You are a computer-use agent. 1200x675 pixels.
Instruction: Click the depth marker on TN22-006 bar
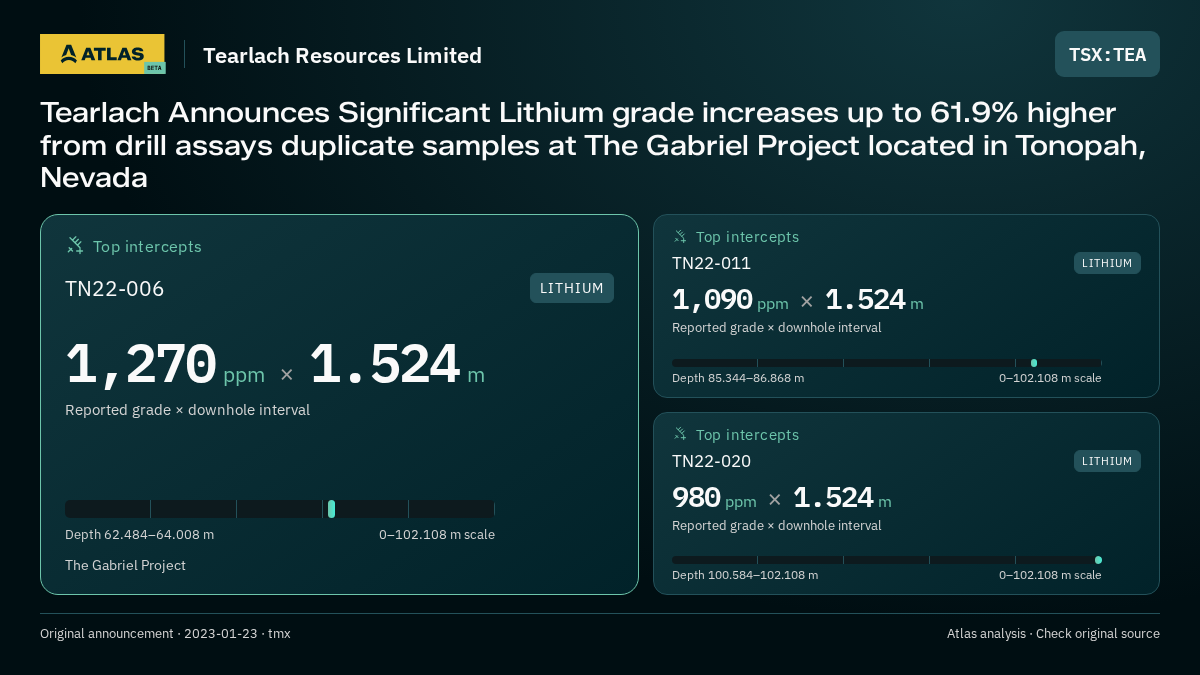331,509
